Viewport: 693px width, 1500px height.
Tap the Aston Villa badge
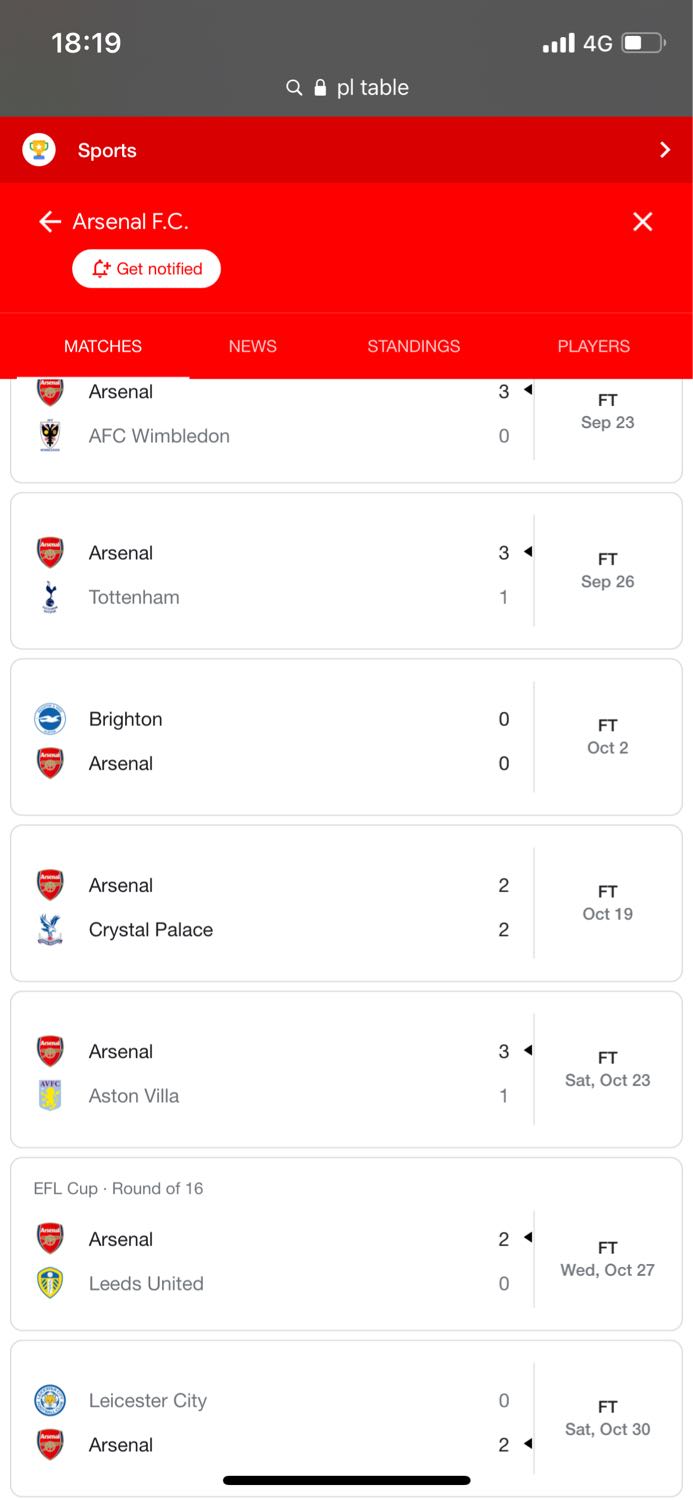point(50,1096)
